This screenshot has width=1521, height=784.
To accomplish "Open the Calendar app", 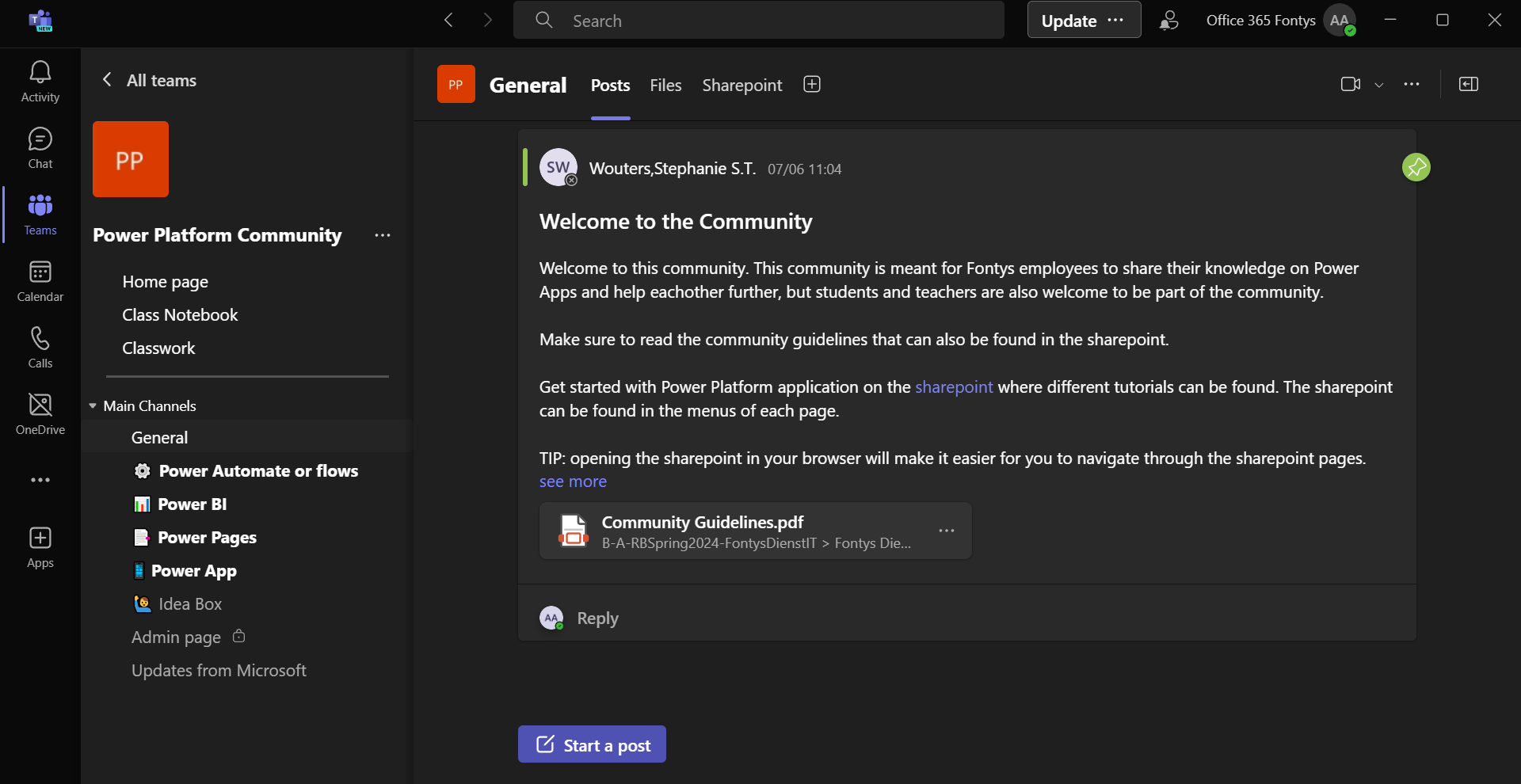I will click(40, 282).
